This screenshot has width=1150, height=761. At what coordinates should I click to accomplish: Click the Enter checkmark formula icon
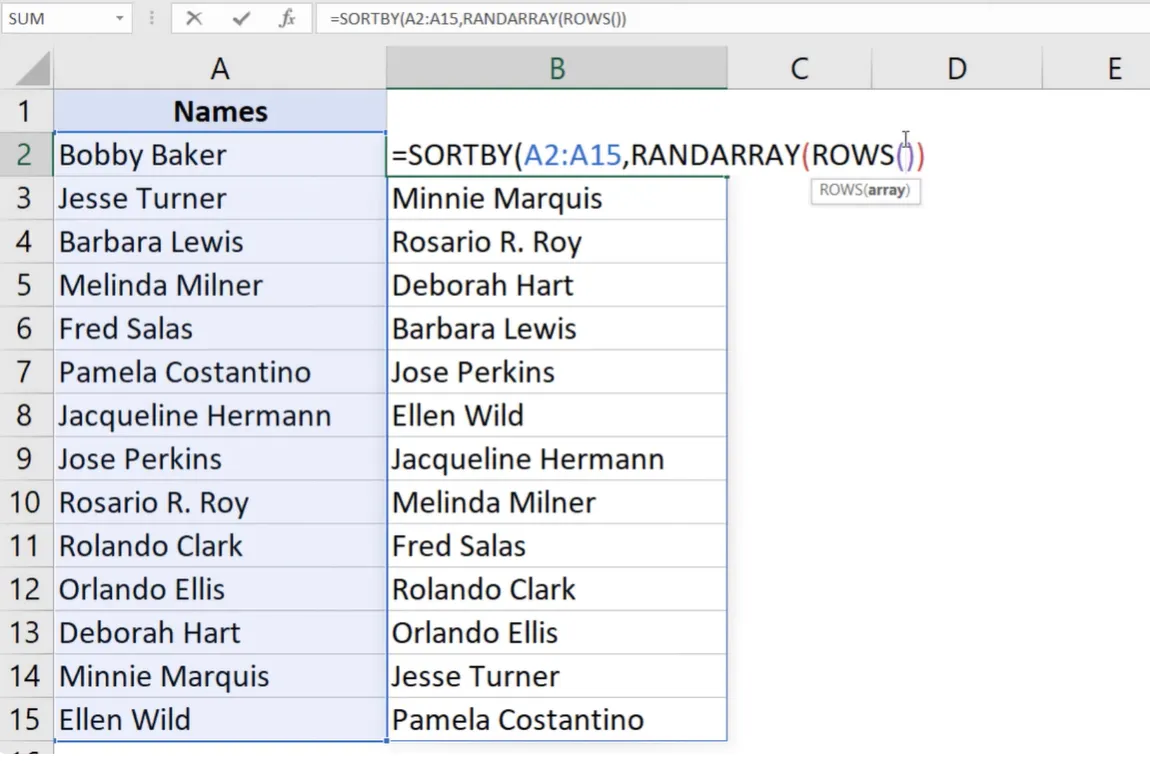click(241, 19)
